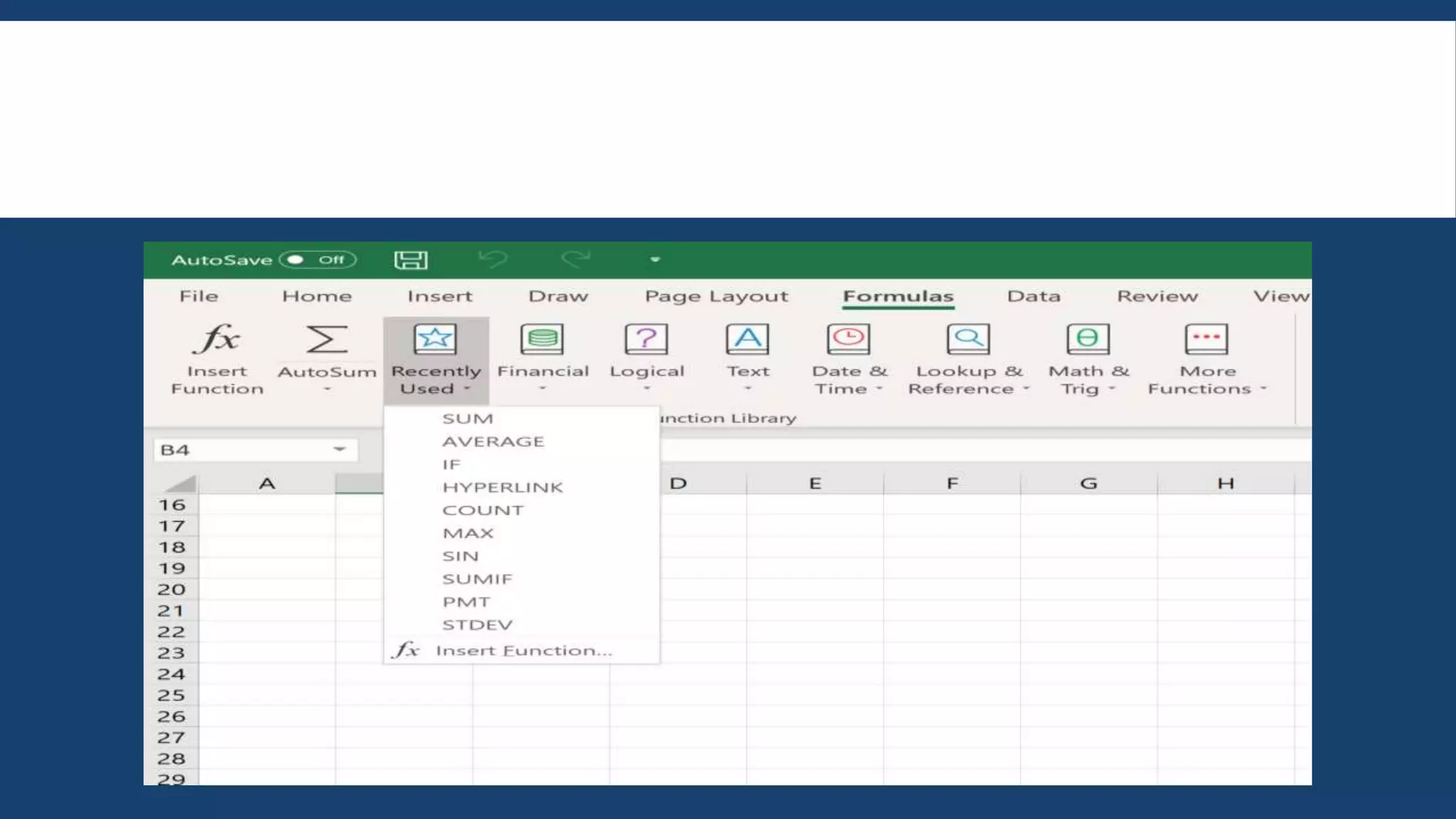
Task: Open the Page Layout tab
Action: coord(716,296)
